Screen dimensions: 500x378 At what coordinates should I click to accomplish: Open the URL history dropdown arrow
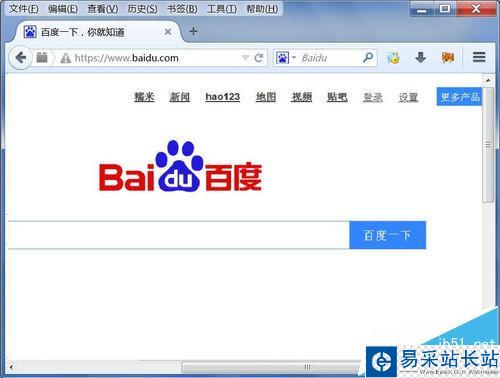pos(245,58)
